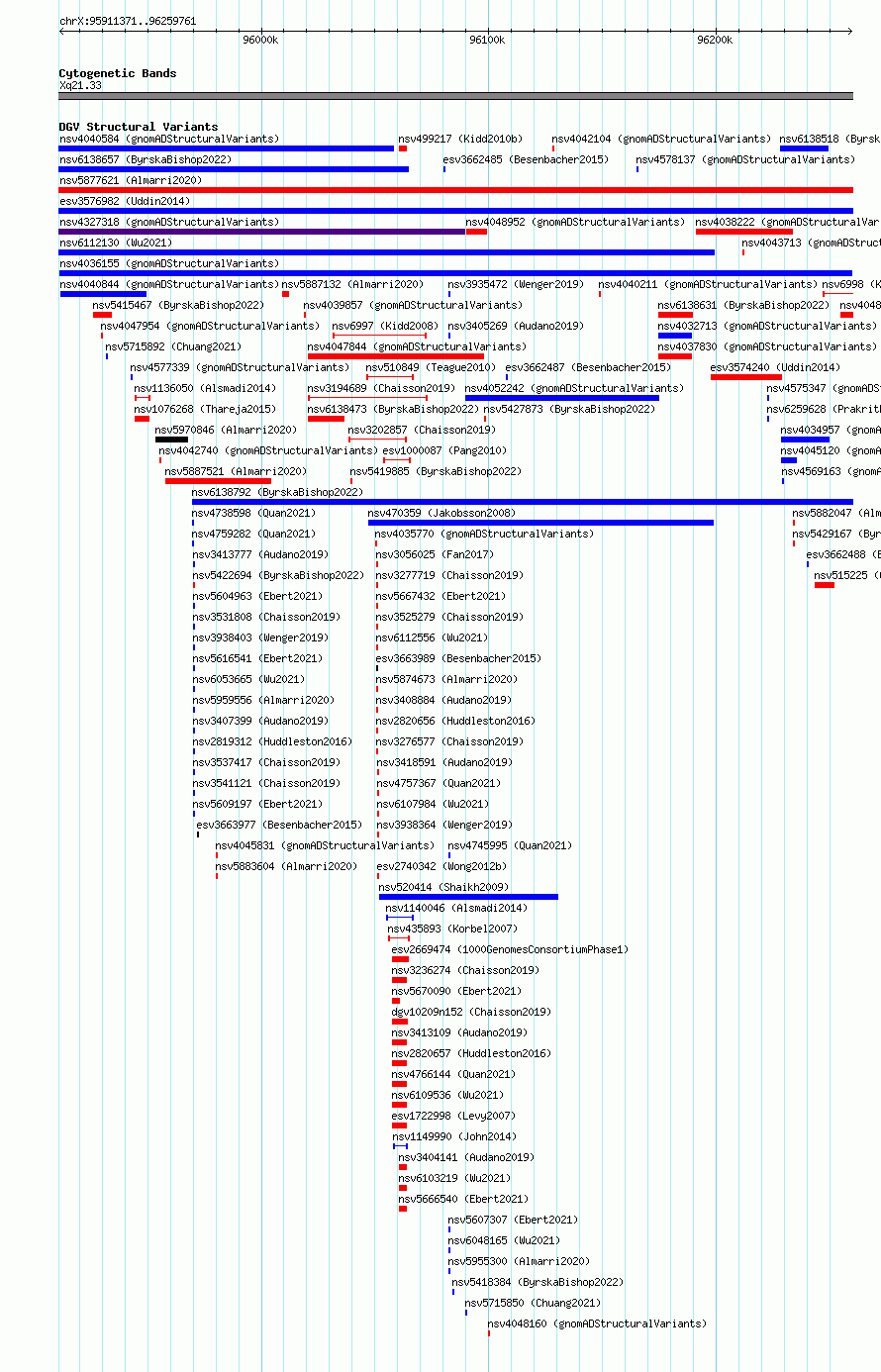881x1372 pixels.
Task: Click nsv4052242 blue variant bar
Action: 562,398
